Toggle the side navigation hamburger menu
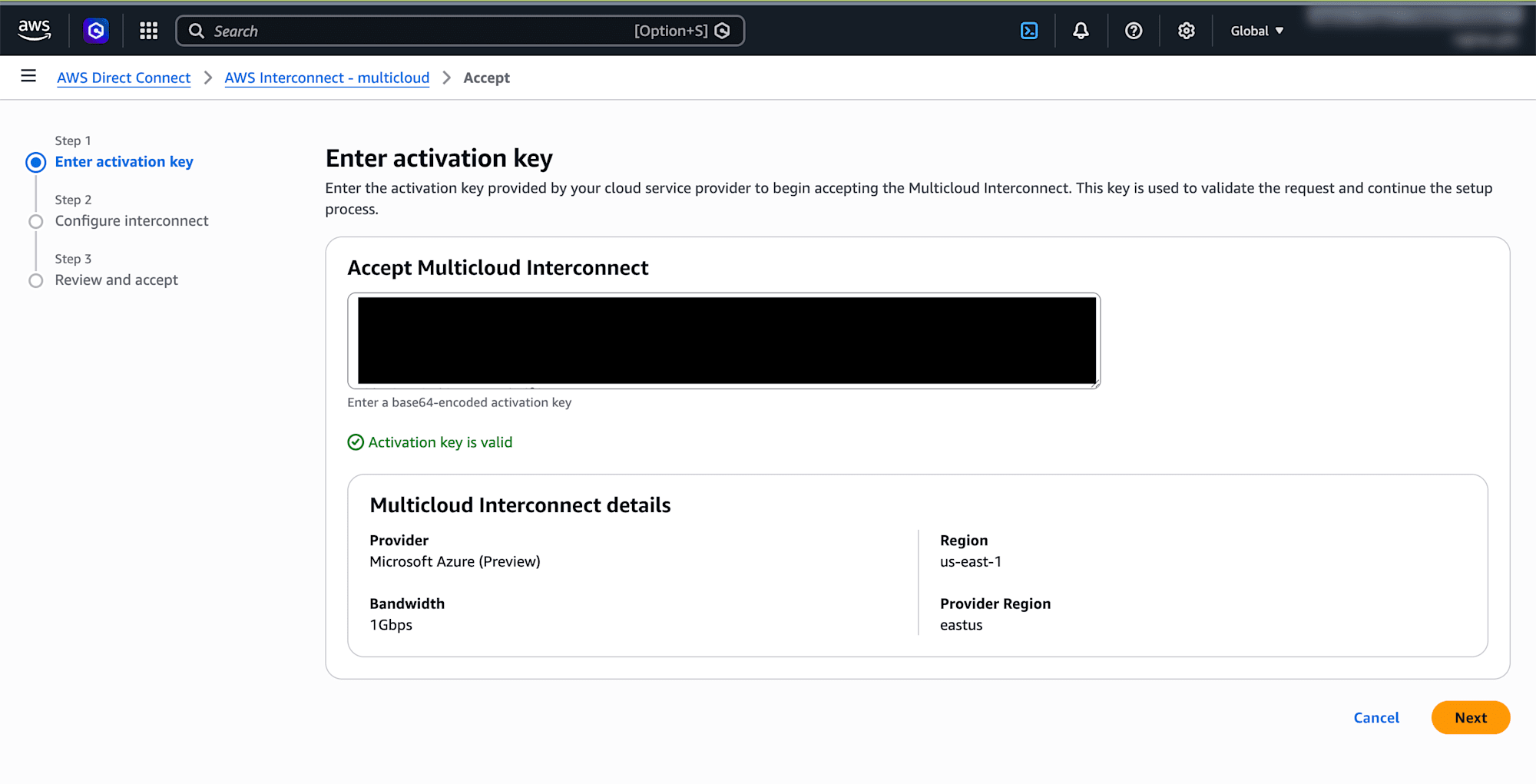Screen dimensions: 1536x784 28,76
